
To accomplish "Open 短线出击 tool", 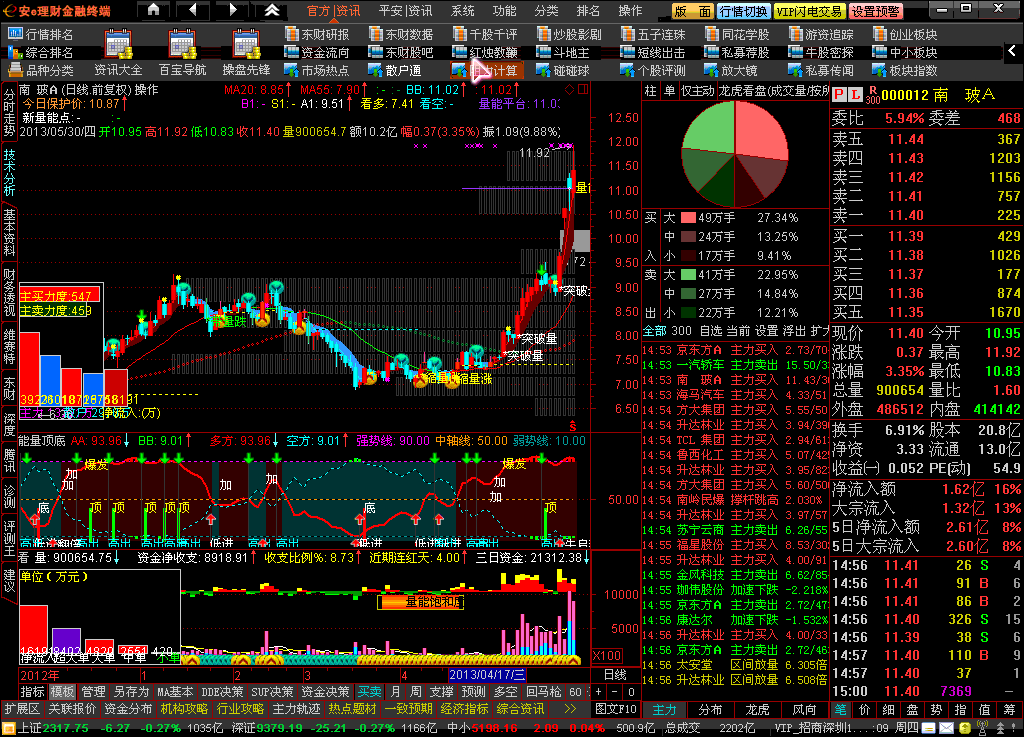I will pos(653,52).
